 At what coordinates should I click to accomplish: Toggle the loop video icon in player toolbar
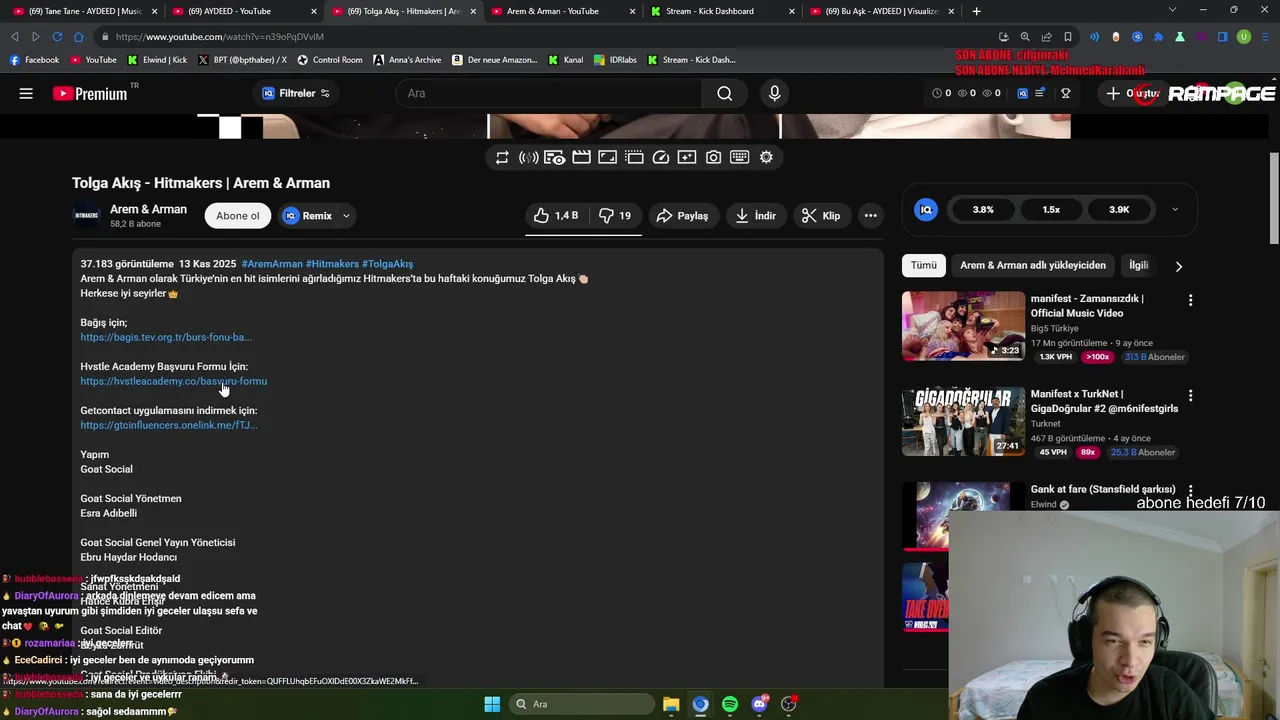(502, 157)
